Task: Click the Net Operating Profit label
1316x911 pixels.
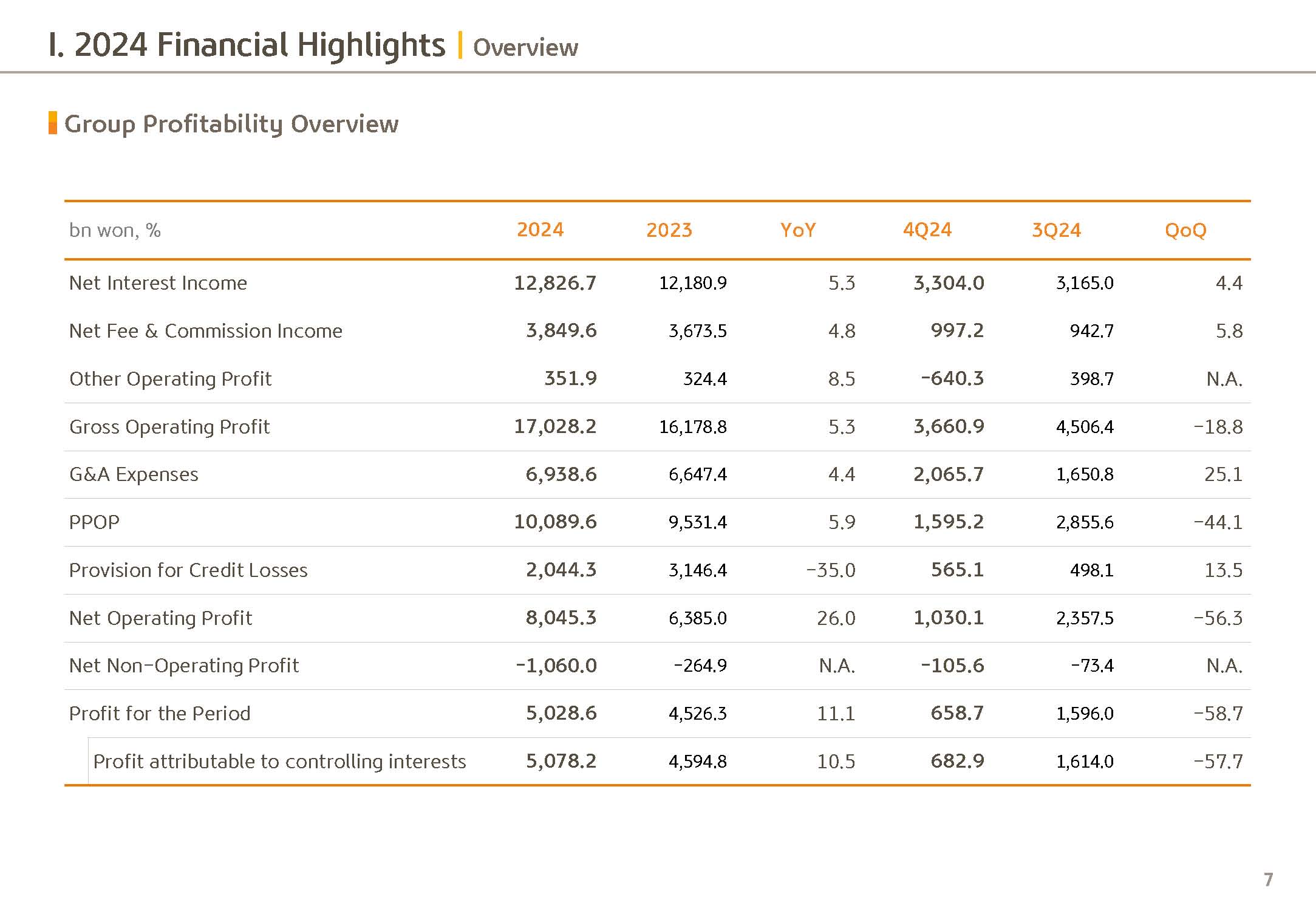Action: coord(160,618)
